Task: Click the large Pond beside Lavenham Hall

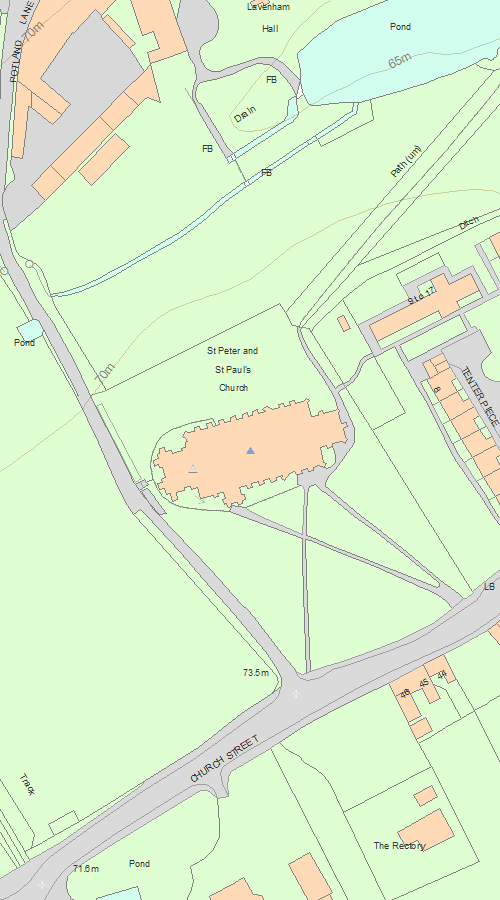Action: pos(400,26)
